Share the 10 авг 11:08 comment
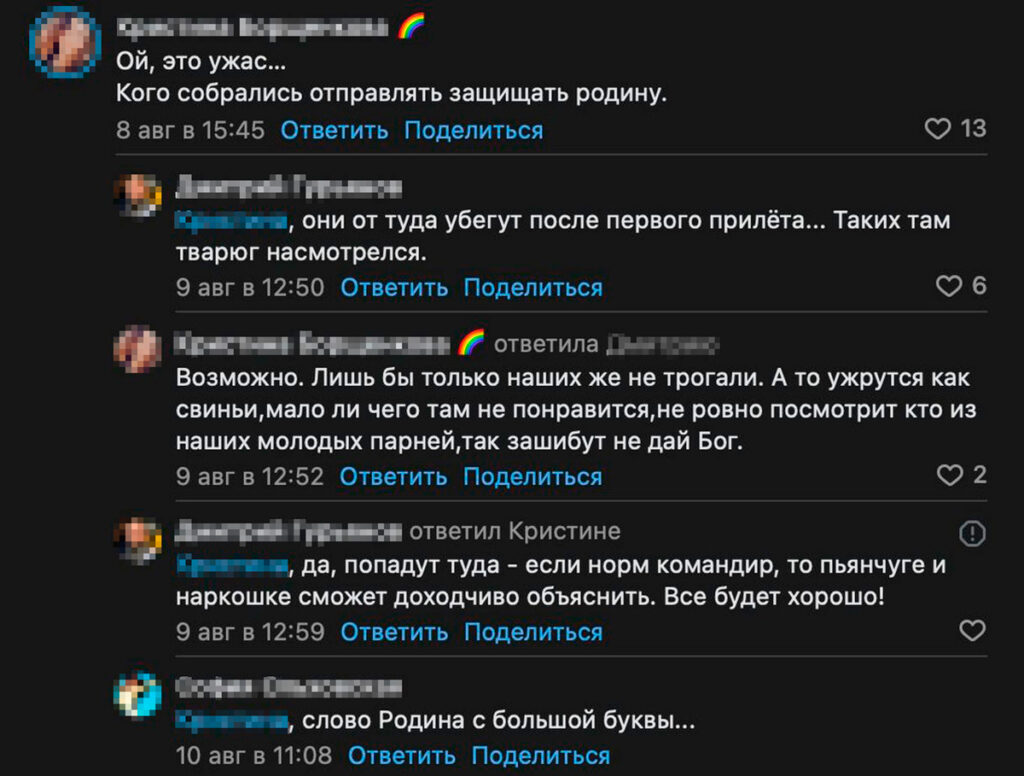This screenshot has height=776, width=1024. click(540, 755)
